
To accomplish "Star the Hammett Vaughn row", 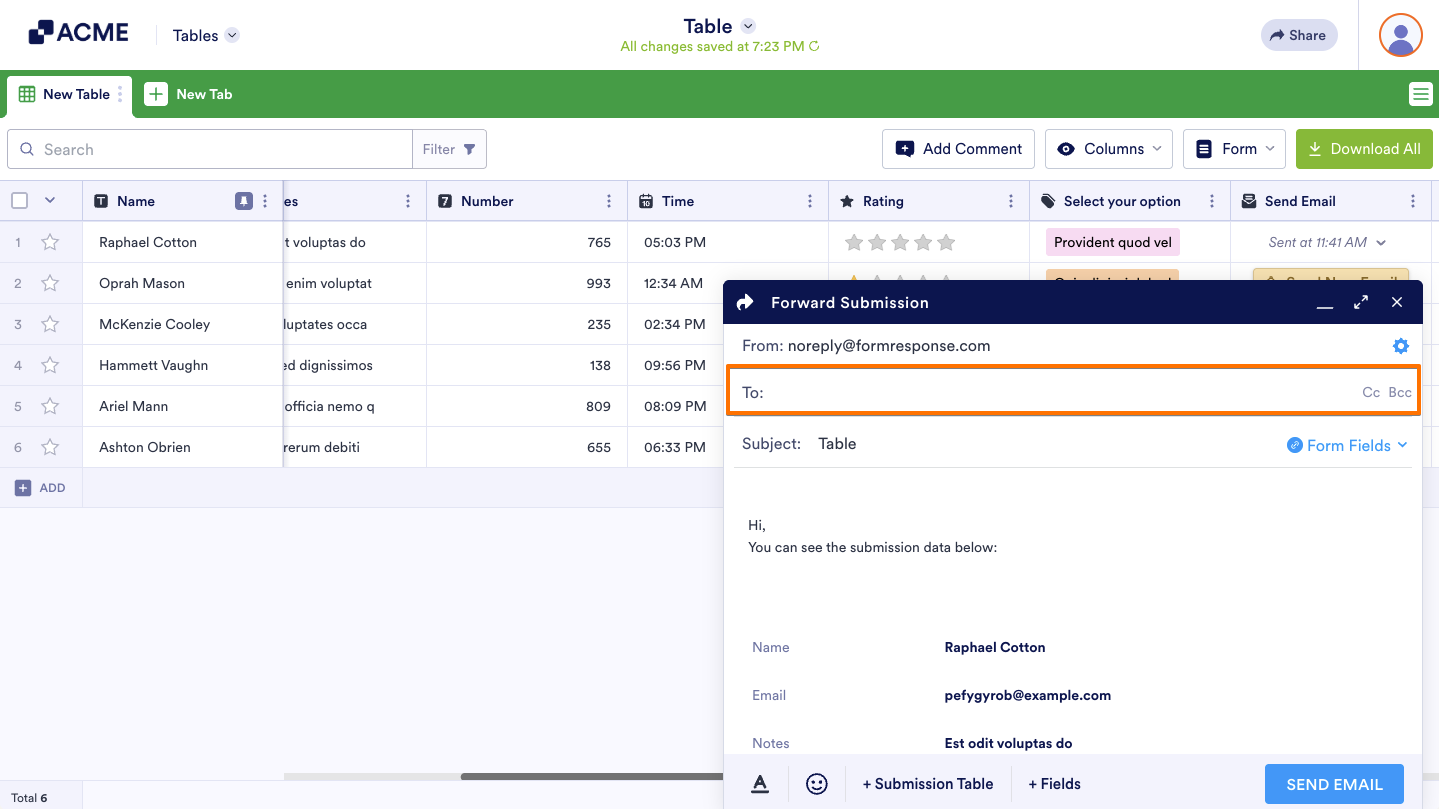I will [50, 365].
